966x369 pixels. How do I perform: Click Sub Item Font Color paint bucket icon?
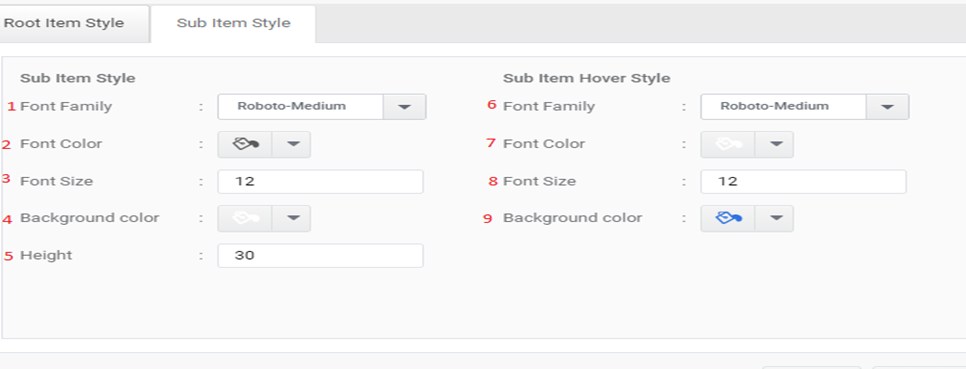point(245,144)
